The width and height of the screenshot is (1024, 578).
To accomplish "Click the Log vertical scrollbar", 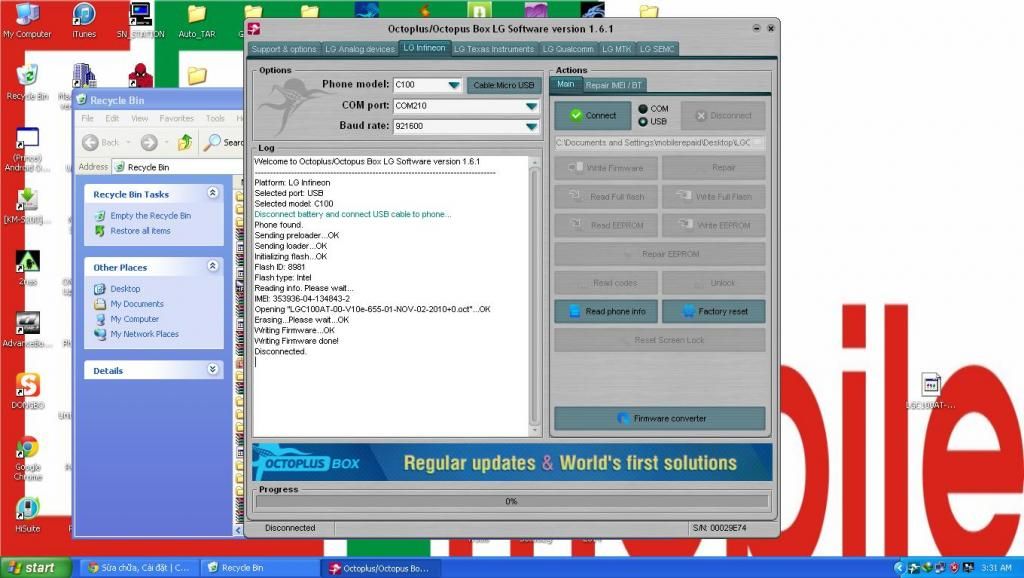I will pos(535,296).
